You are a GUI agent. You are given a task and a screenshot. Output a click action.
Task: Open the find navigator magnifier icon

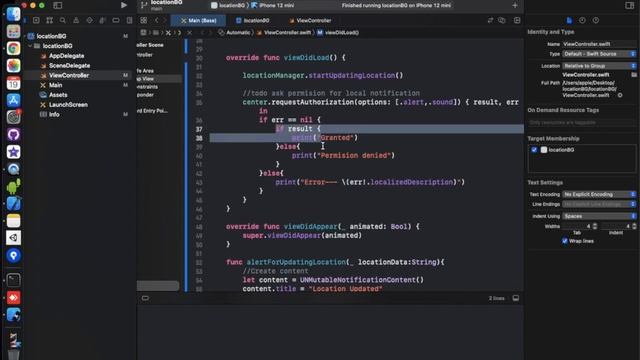(x=62, y=20)
